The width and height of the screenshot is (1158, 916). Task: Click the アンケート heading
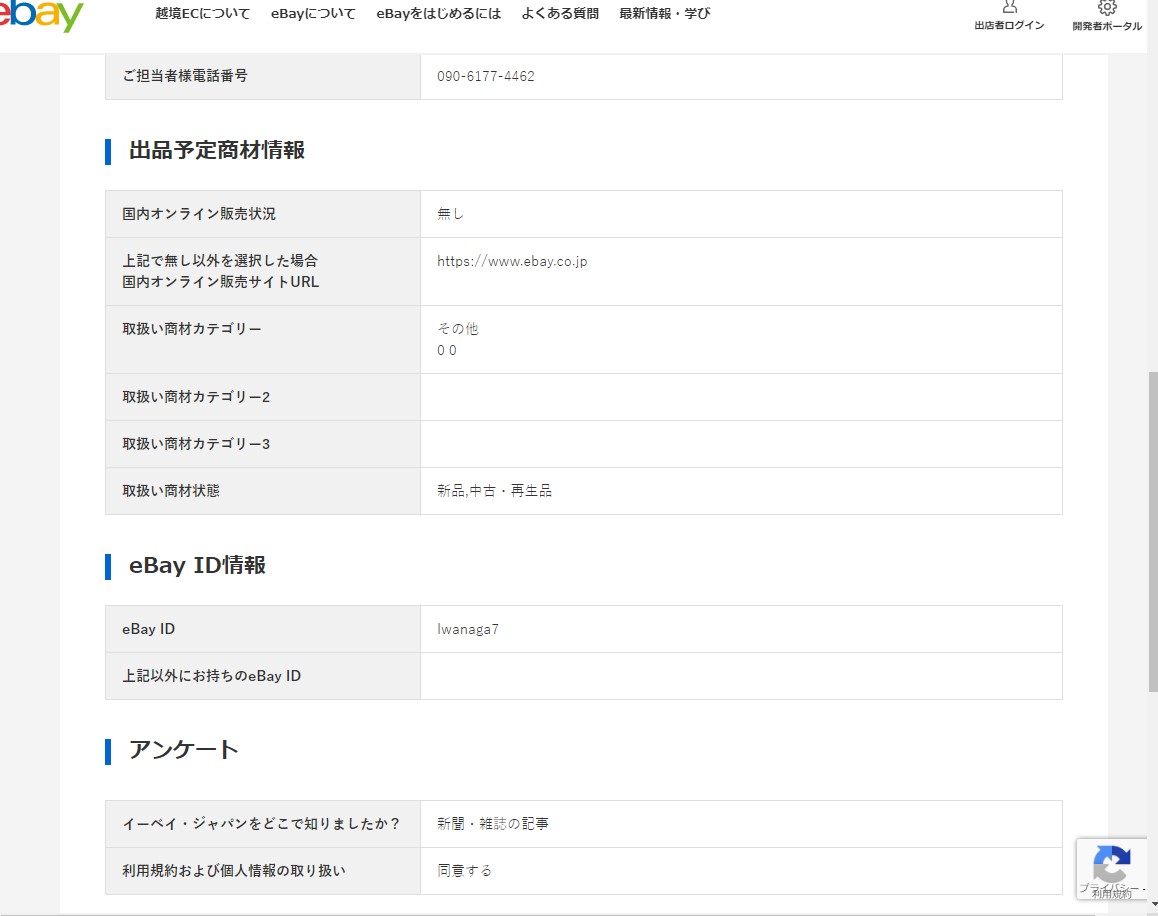click(x=183, y=750)
